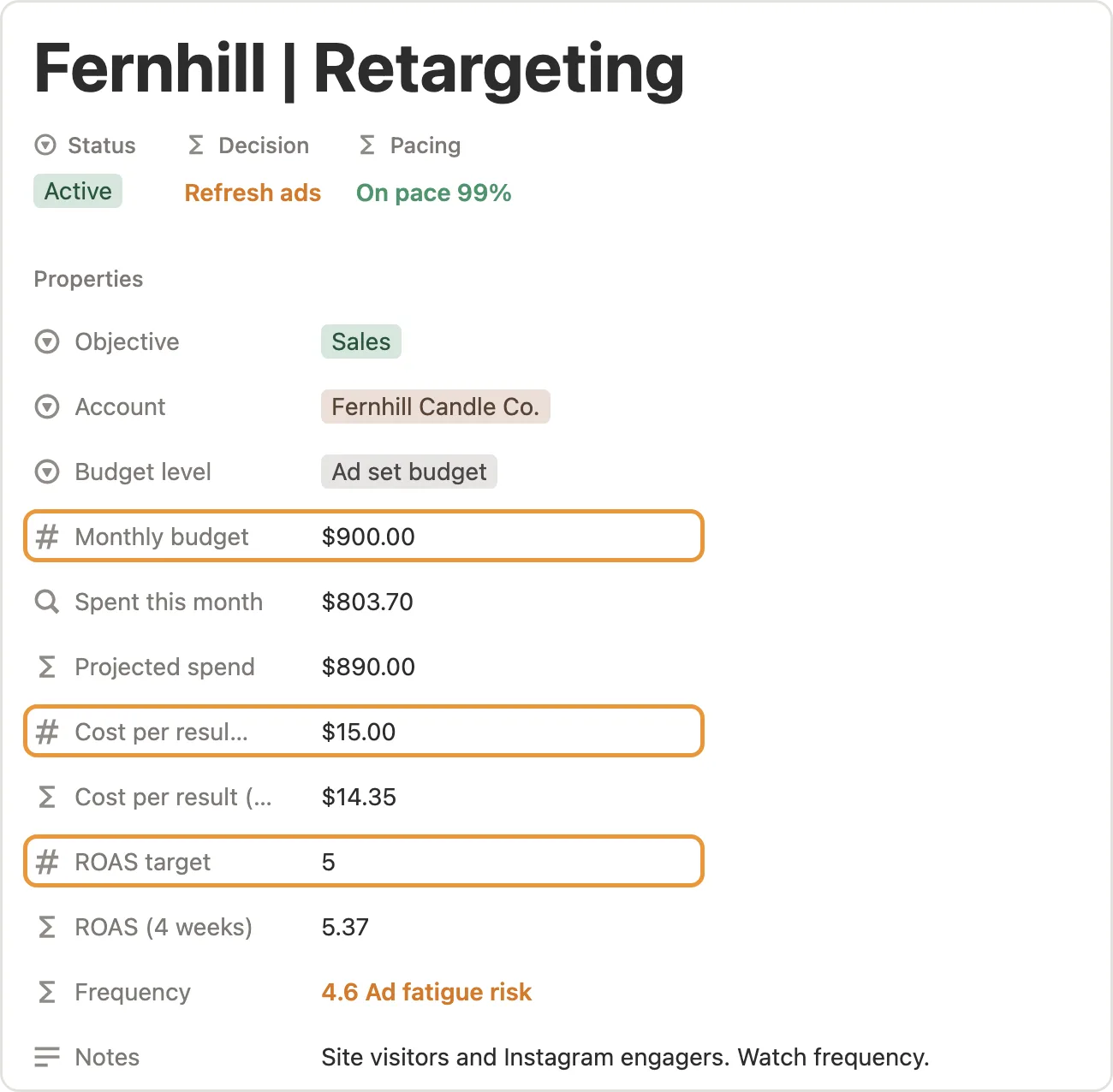Click the magnifier rollup icon beside Spent this month
Viewport: 1113px width, 1092px height.
[x=47, y=602]
